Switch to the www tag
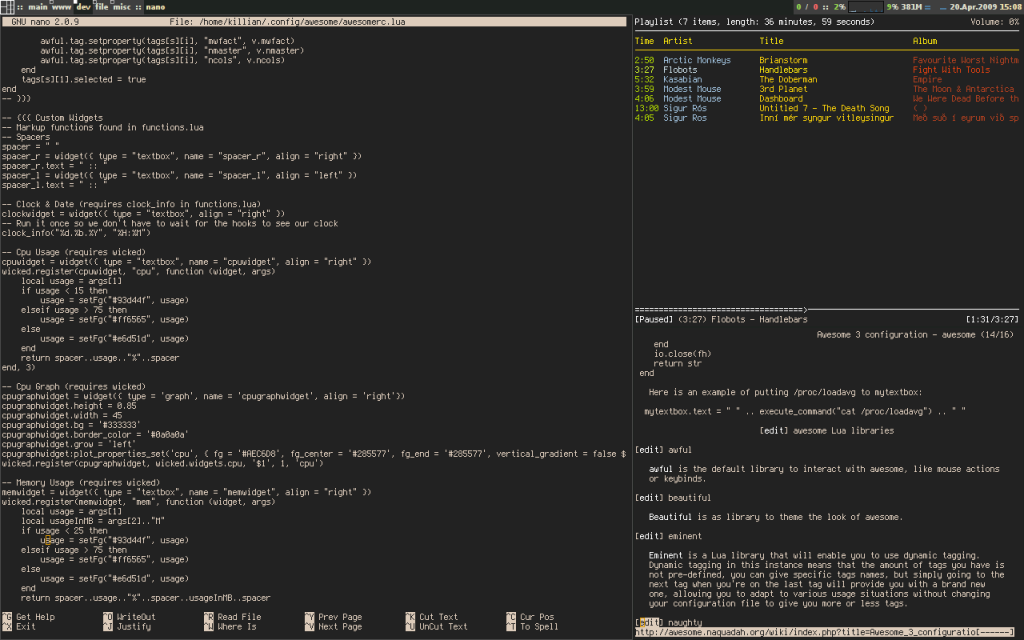The height and width of the screenshot is (640, 1024). pos(61,7)
